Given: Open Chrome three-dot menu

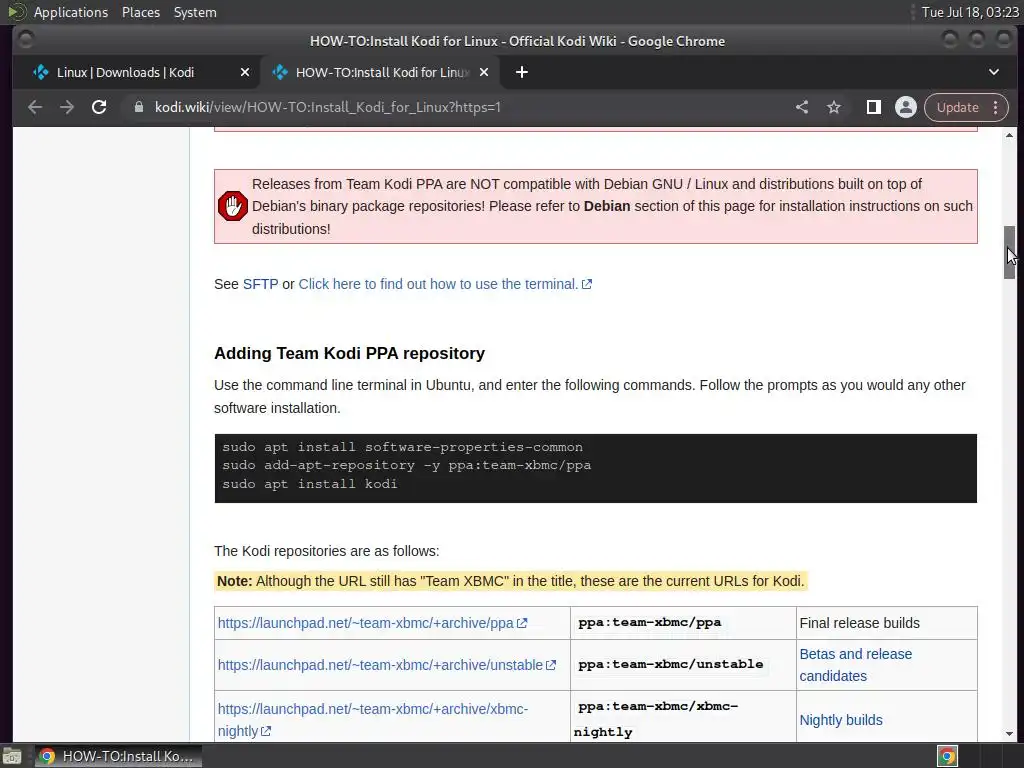Looking at the screenshot, I should pos(996,107).
